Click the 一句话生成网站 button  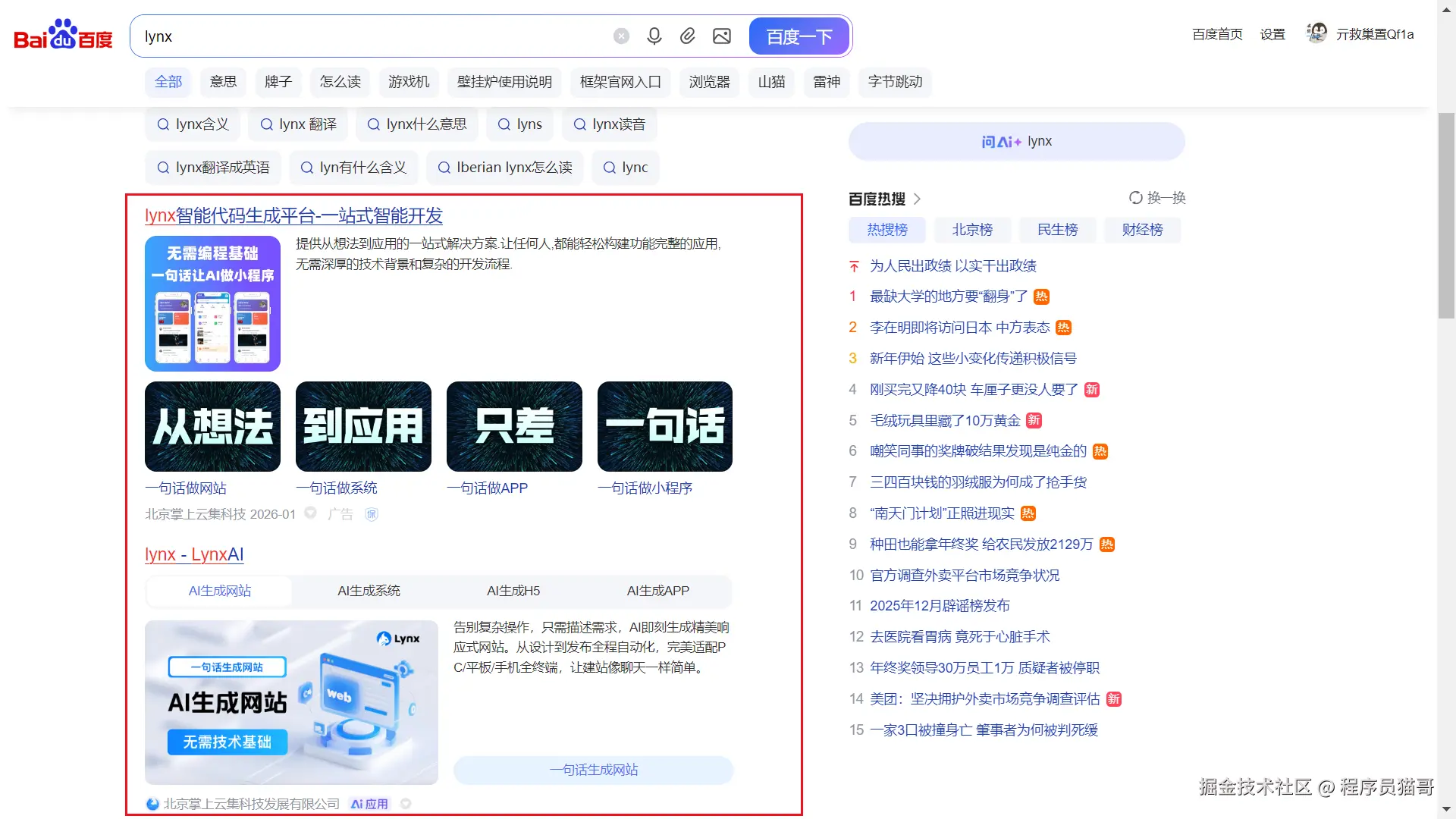[x=593, y=770]
